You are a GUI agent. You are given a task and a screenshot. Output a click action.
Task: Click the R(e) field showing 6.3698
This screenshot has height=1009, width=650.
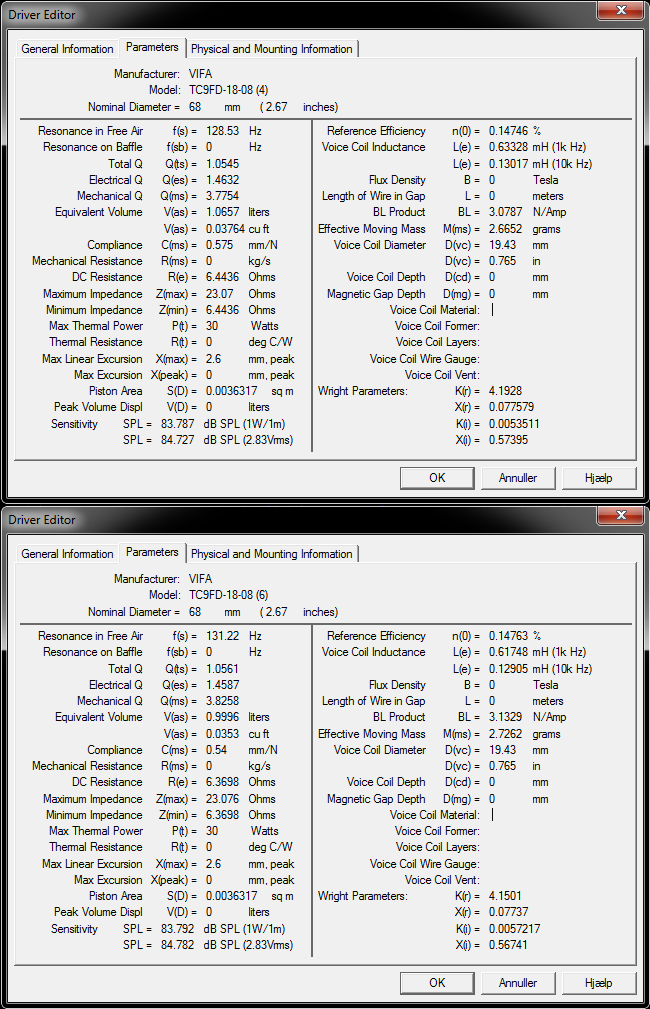222,782
